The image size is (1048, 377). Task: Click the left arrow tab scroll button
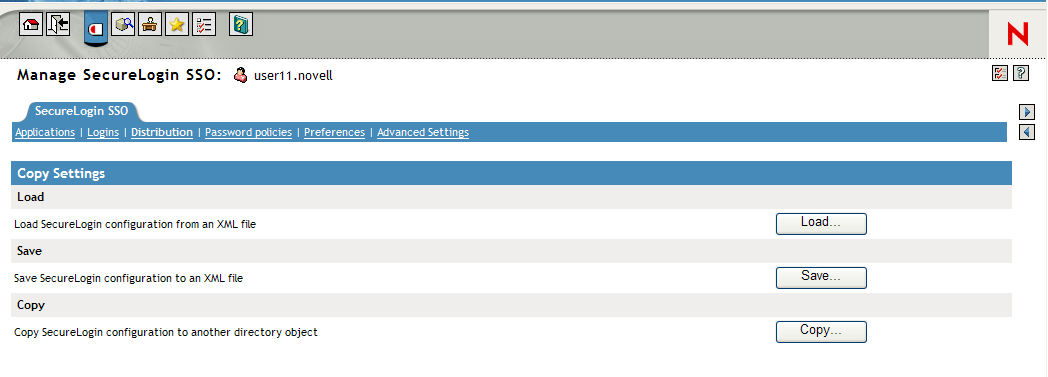click(x=1027, y=132)
